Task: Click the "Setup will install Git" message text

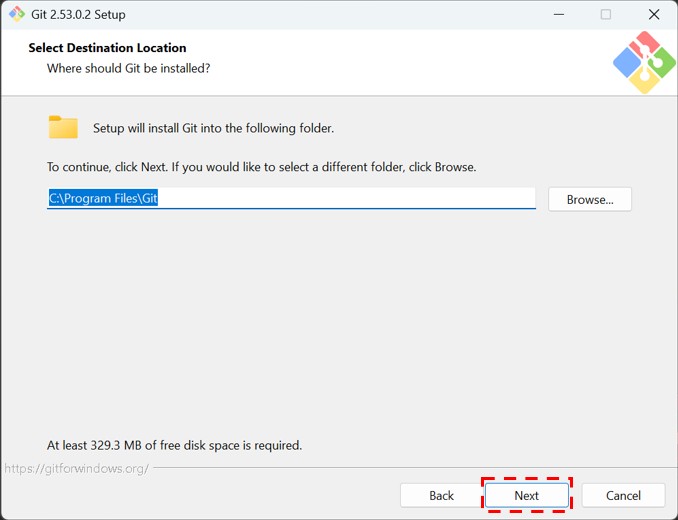Action: pyautogui.click(x=213, y=128)
